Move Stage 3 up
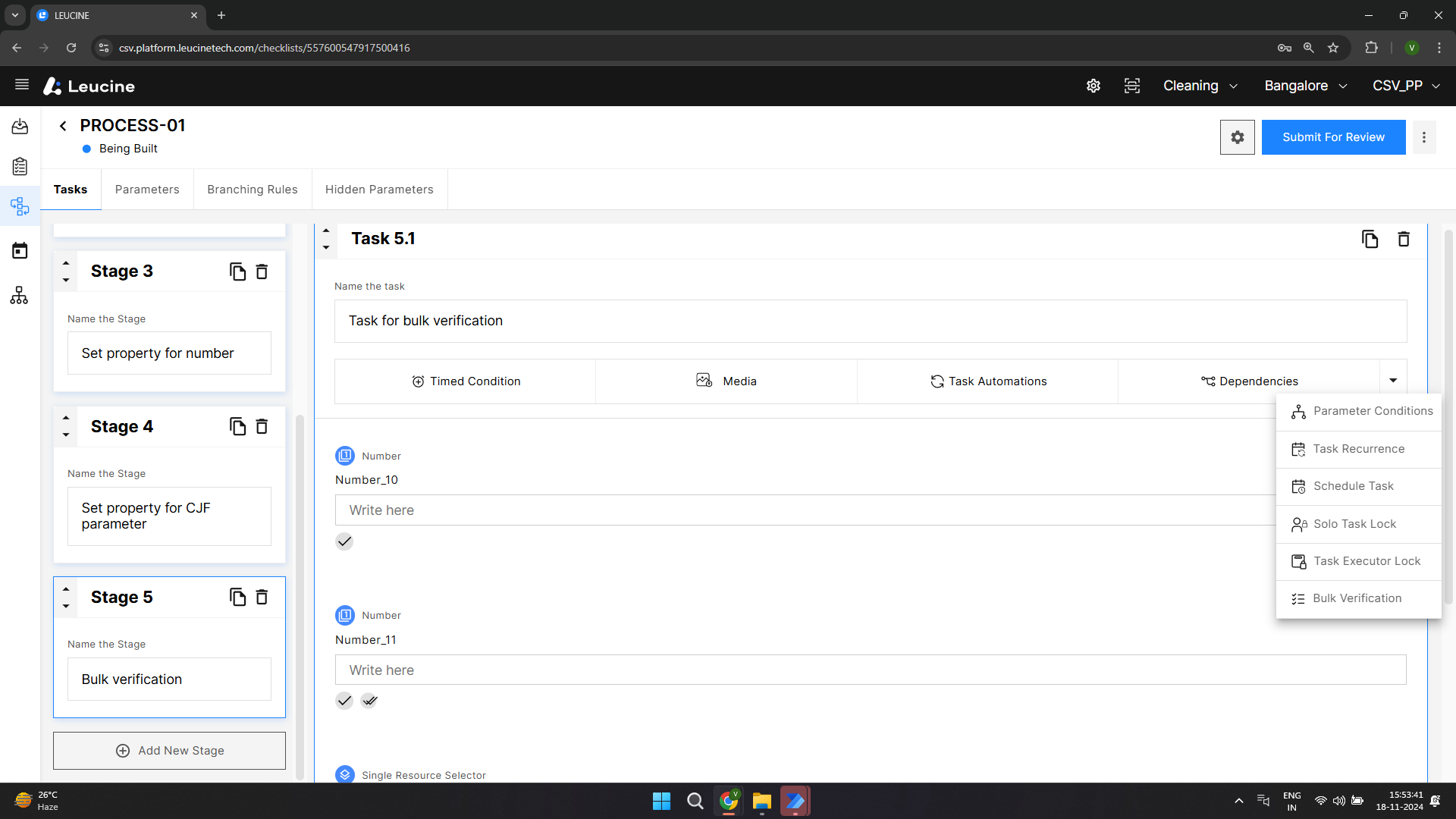This screenshot has width=1456, height=819. tap(66, 263)
